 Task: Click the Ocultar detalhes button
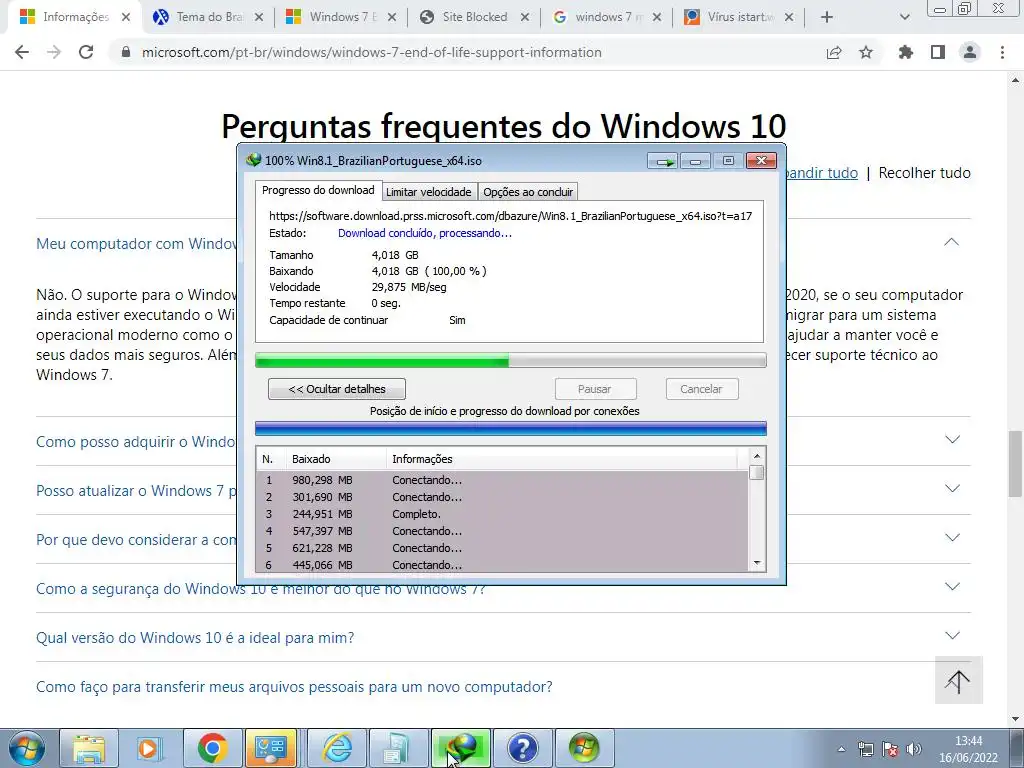click(337, 389)
